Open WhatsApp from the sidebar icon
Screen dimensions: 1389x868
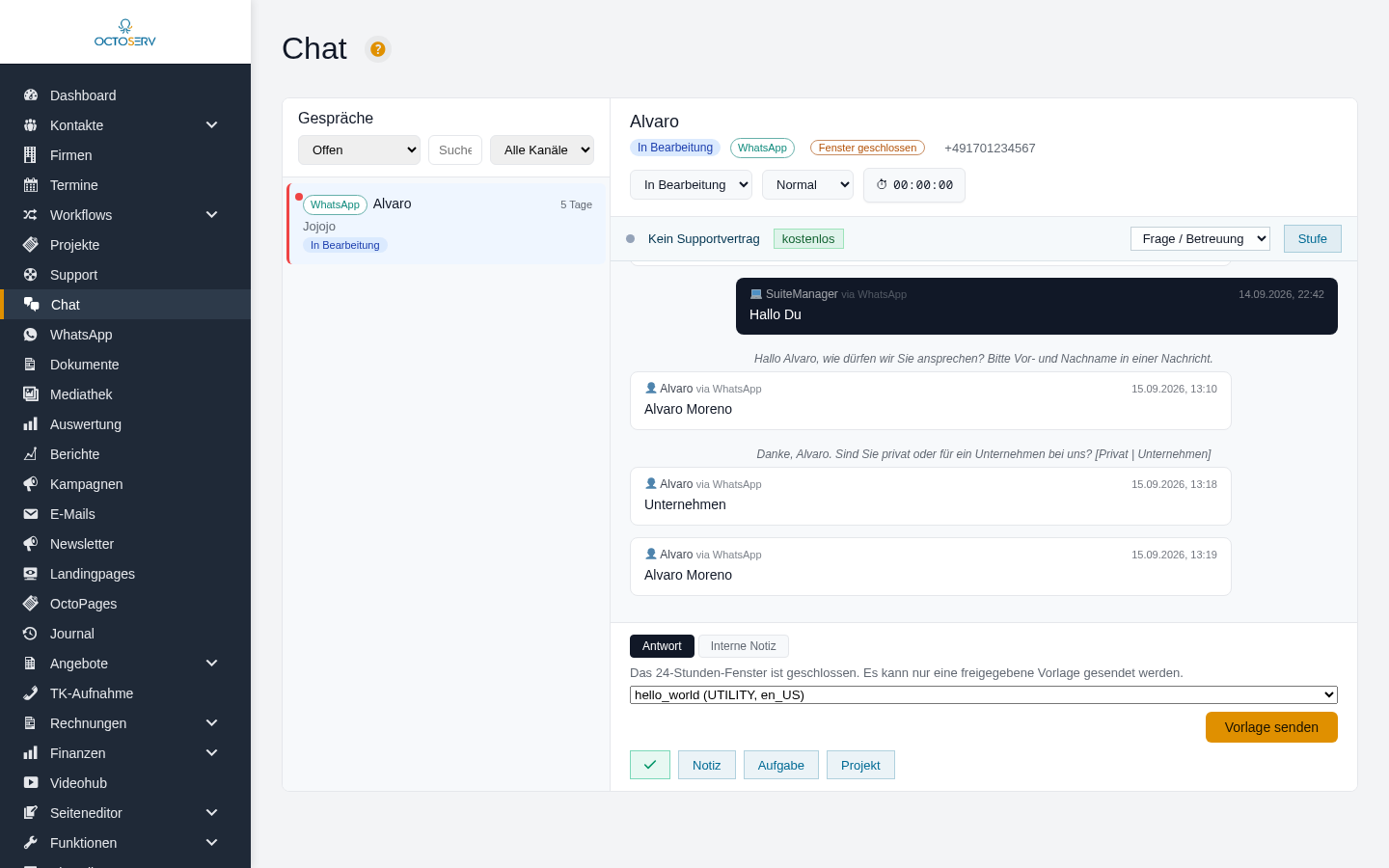[31, 335]
